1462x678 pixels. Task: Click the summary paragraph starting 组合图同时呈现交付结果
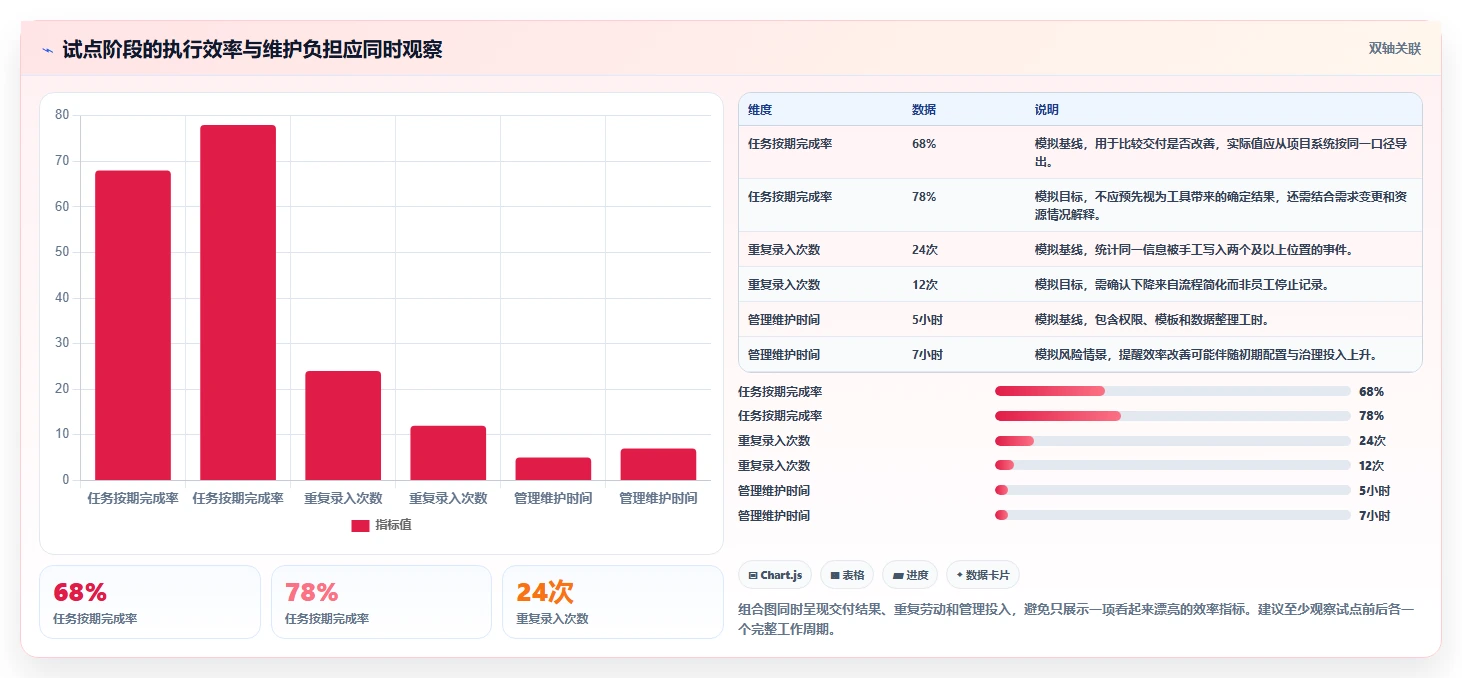click(x=1076, y=619)
